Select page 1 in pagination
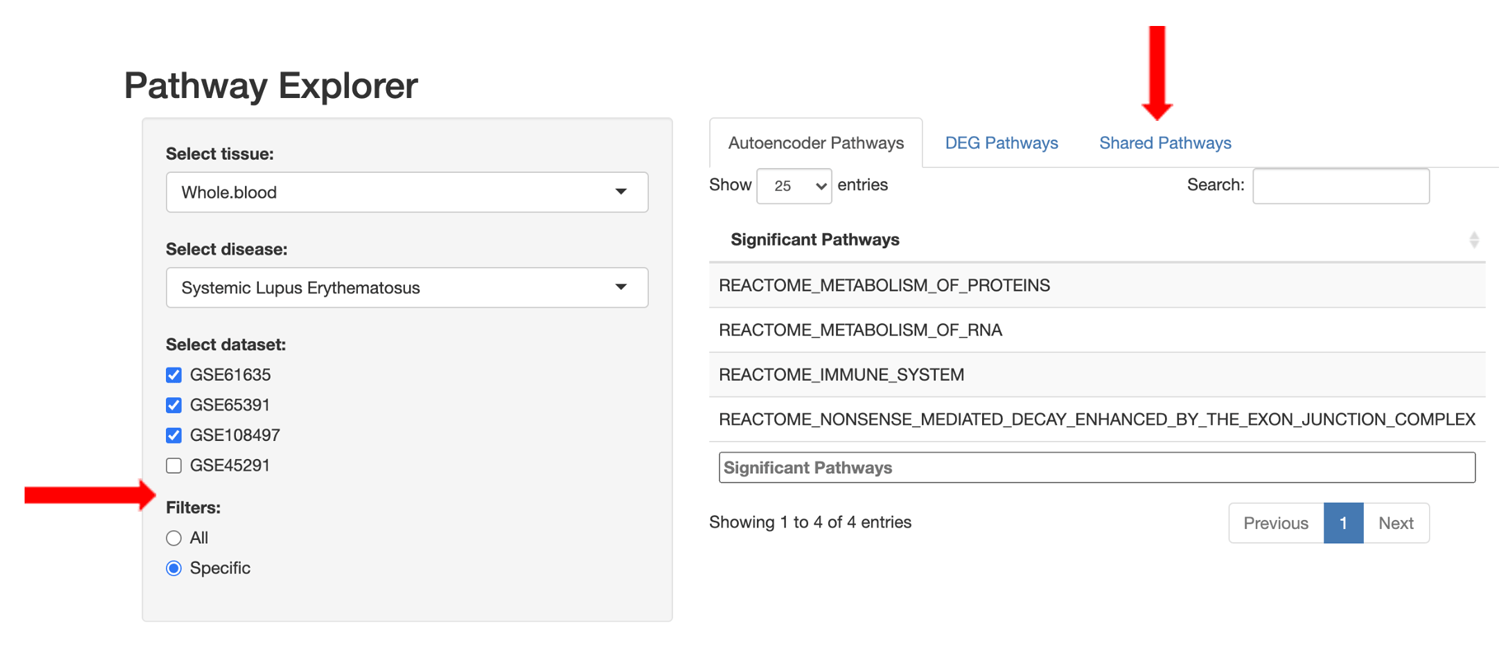 [x=1343, y=523]
